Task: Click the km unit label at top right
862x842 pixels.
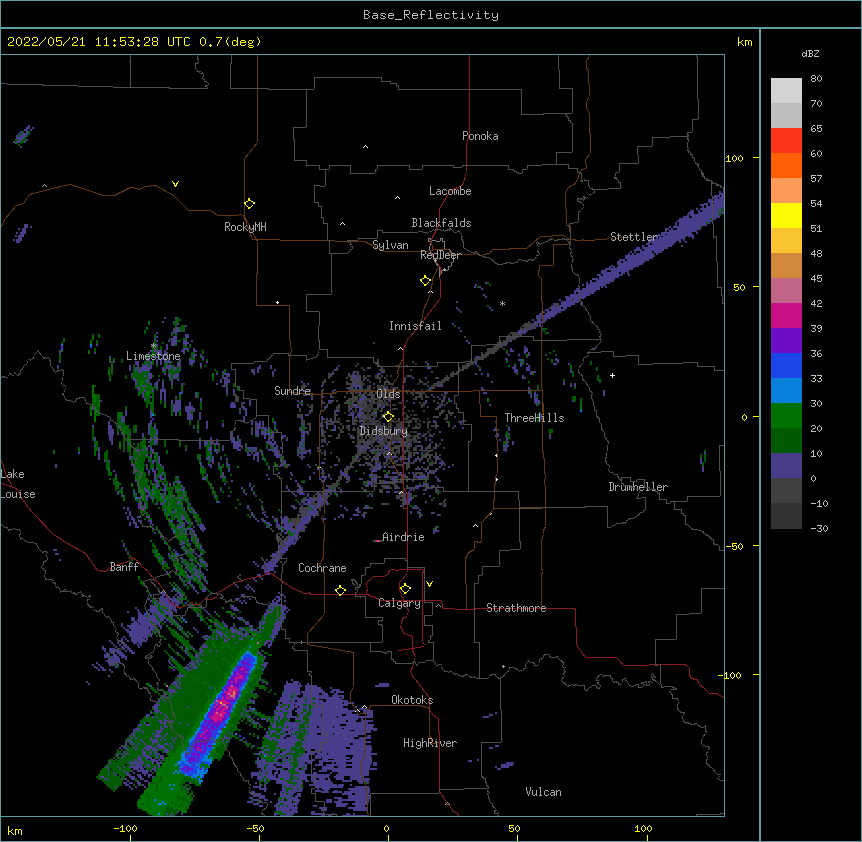Action: coord(744,42)
